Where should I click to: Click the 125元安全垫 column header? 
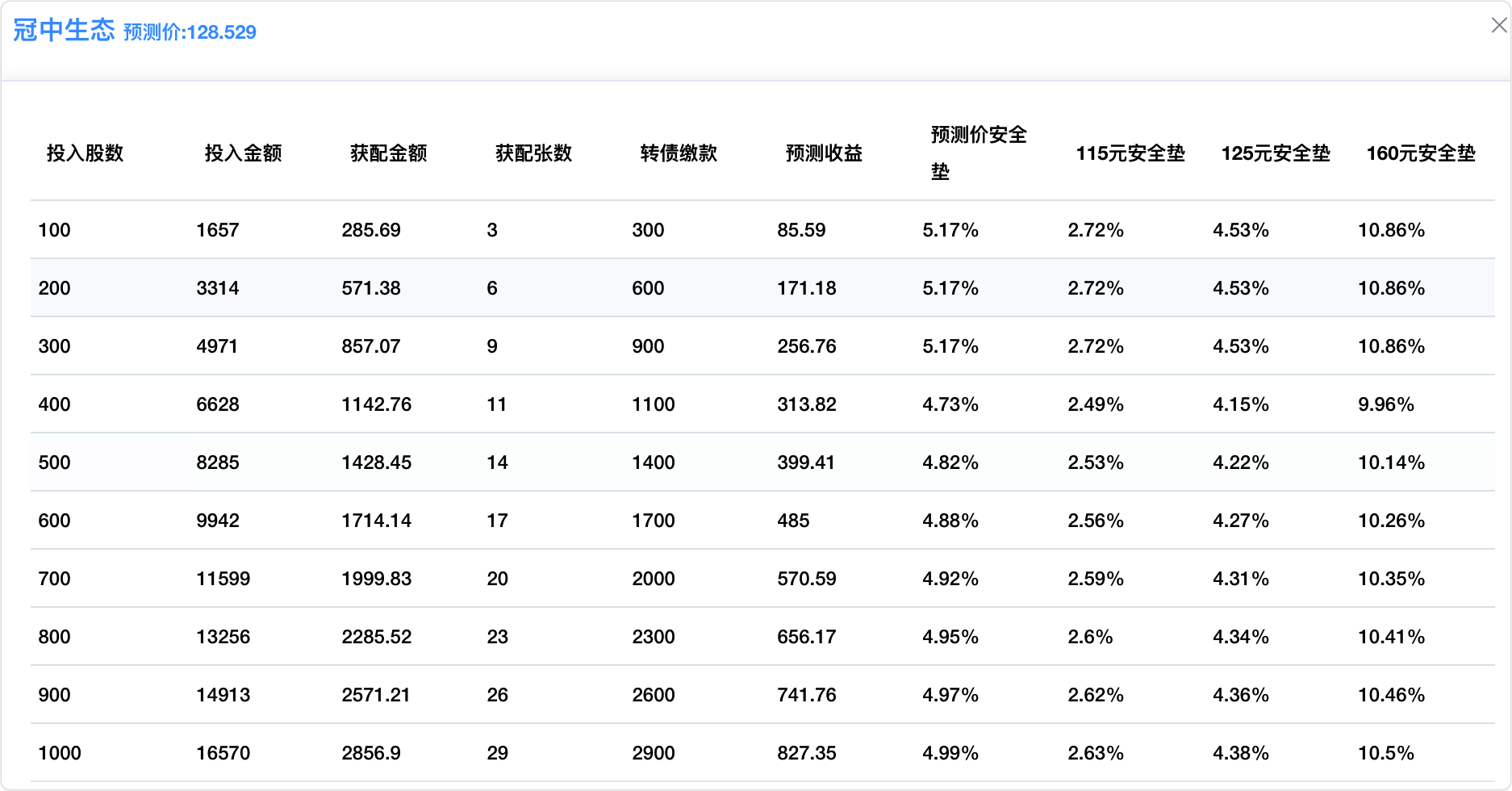point(1275,153)
